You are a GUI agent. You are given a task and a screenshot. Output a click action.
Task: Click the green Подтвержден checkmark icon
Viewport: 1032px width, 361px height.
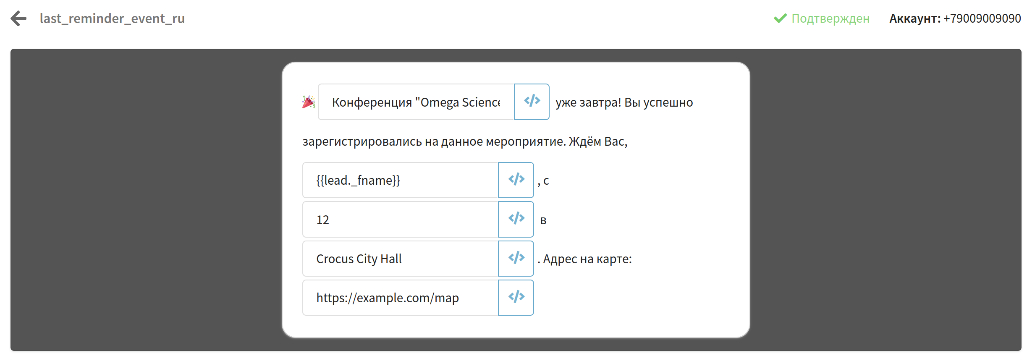(x=780, y=18)
